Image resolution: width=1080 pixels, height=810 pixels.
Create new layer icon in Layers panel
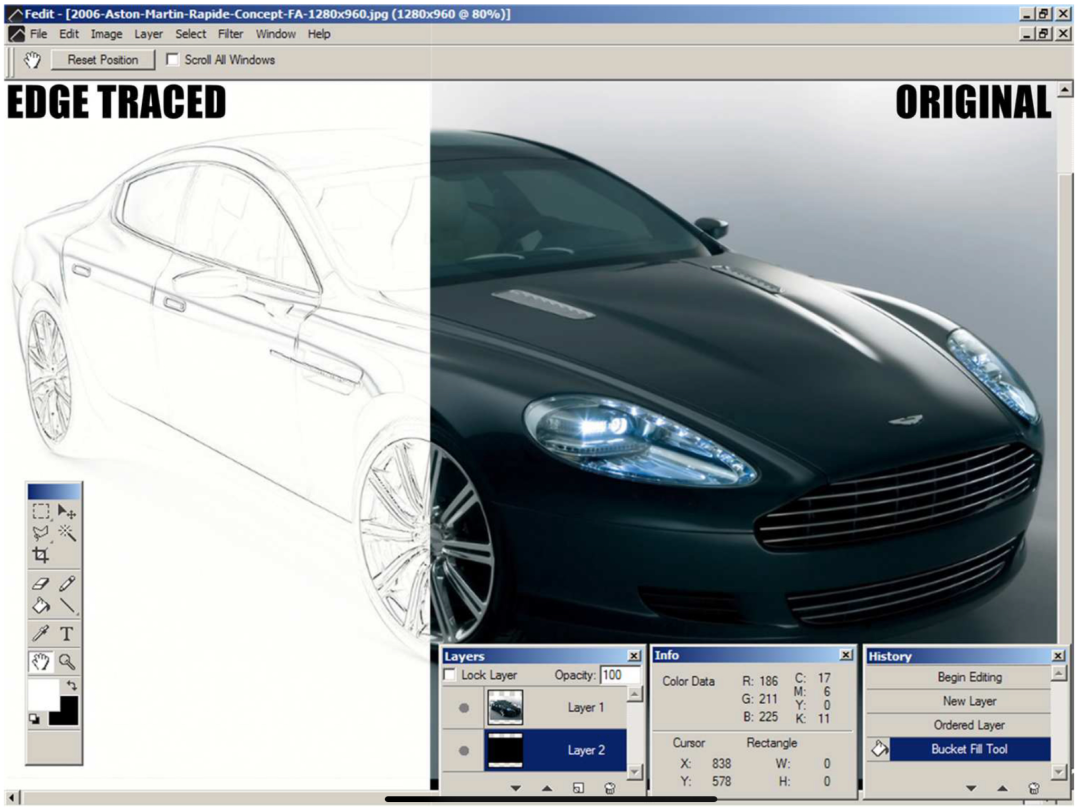tap(579, 788)
